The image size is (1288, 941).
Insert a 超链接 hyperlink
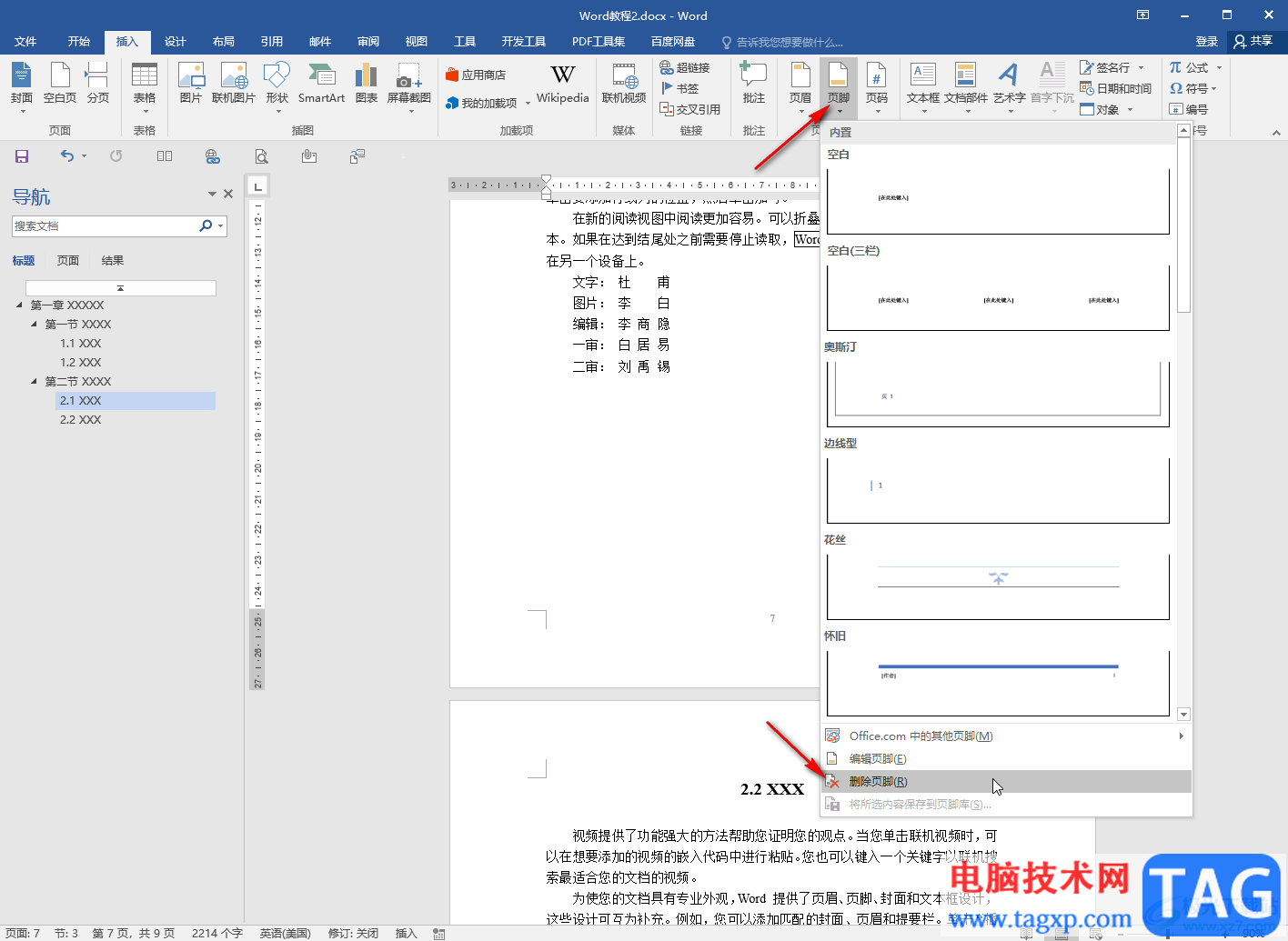[685, 67]
